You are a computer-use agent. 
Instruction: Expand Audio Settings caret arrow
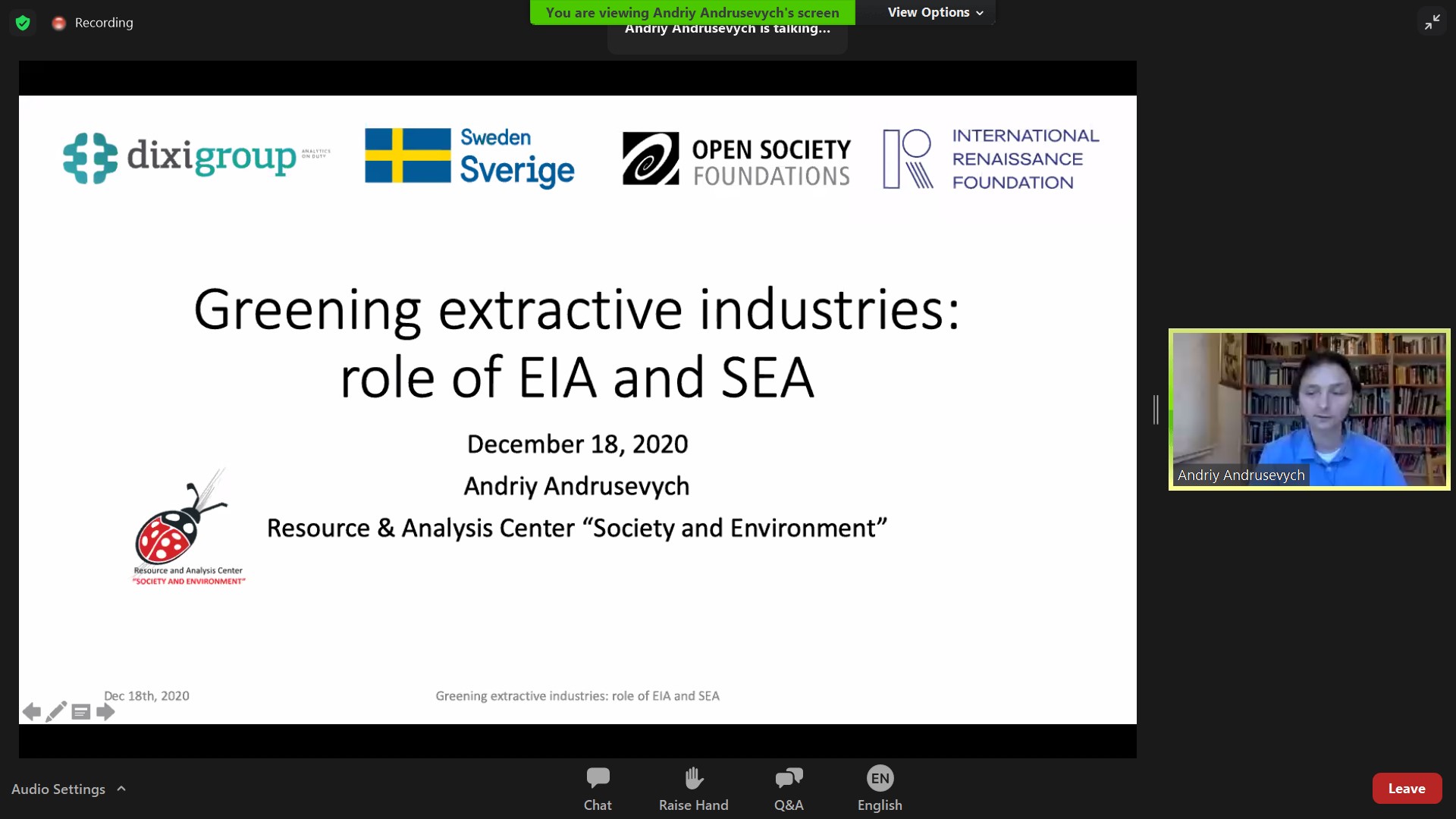pos(121,789)
